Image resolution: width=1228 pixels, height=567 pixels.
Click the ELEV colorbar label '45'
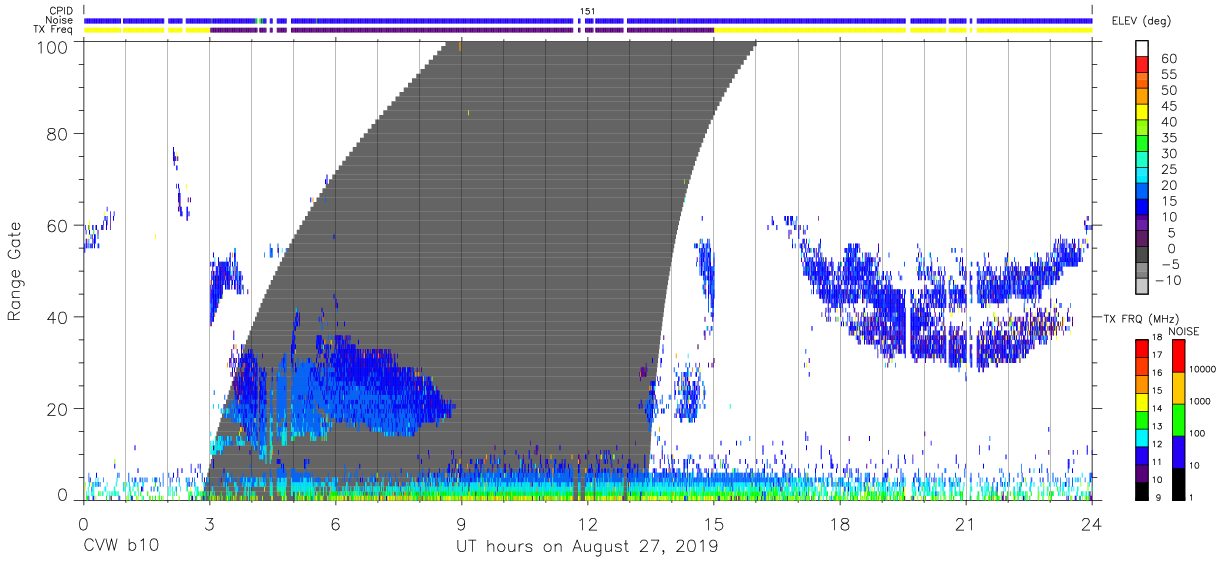tap(1168, 107)
